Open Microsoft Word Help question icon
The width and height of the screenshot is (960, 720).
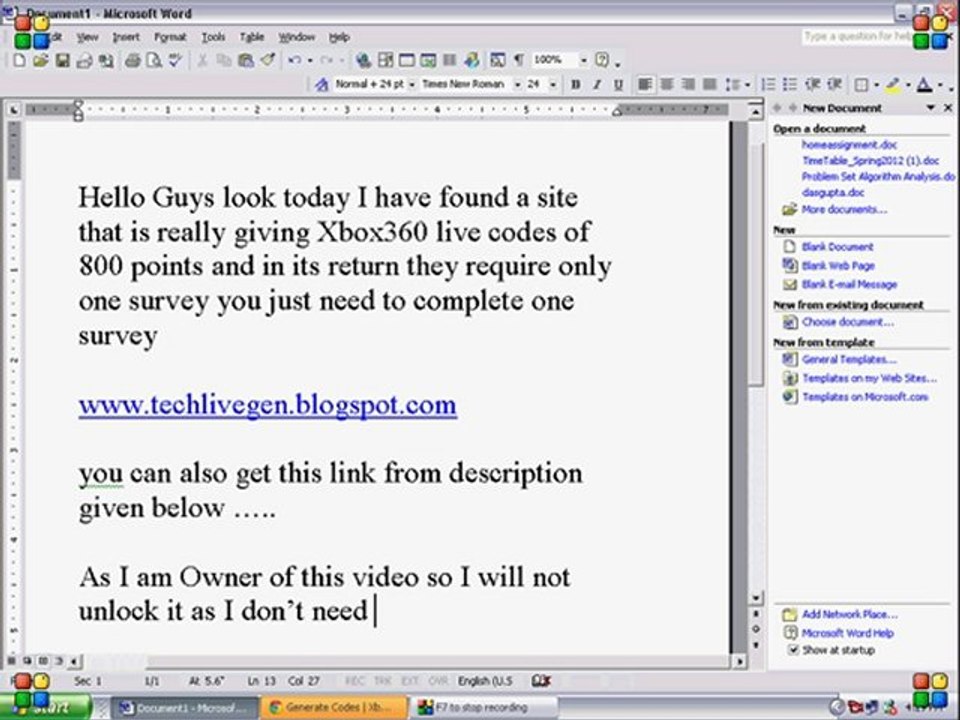click(x=602, y=60)
